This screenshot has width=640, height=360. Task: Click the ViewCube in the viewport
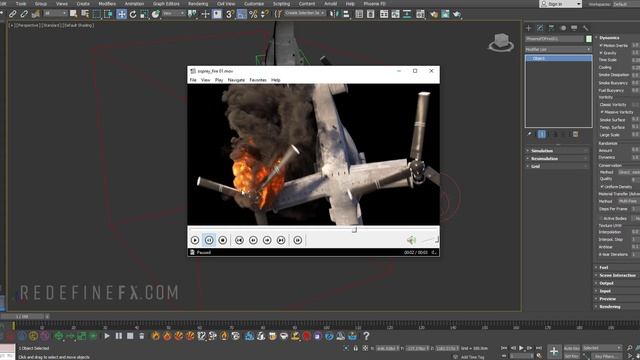pyautogui.click(x=501, y=42)
